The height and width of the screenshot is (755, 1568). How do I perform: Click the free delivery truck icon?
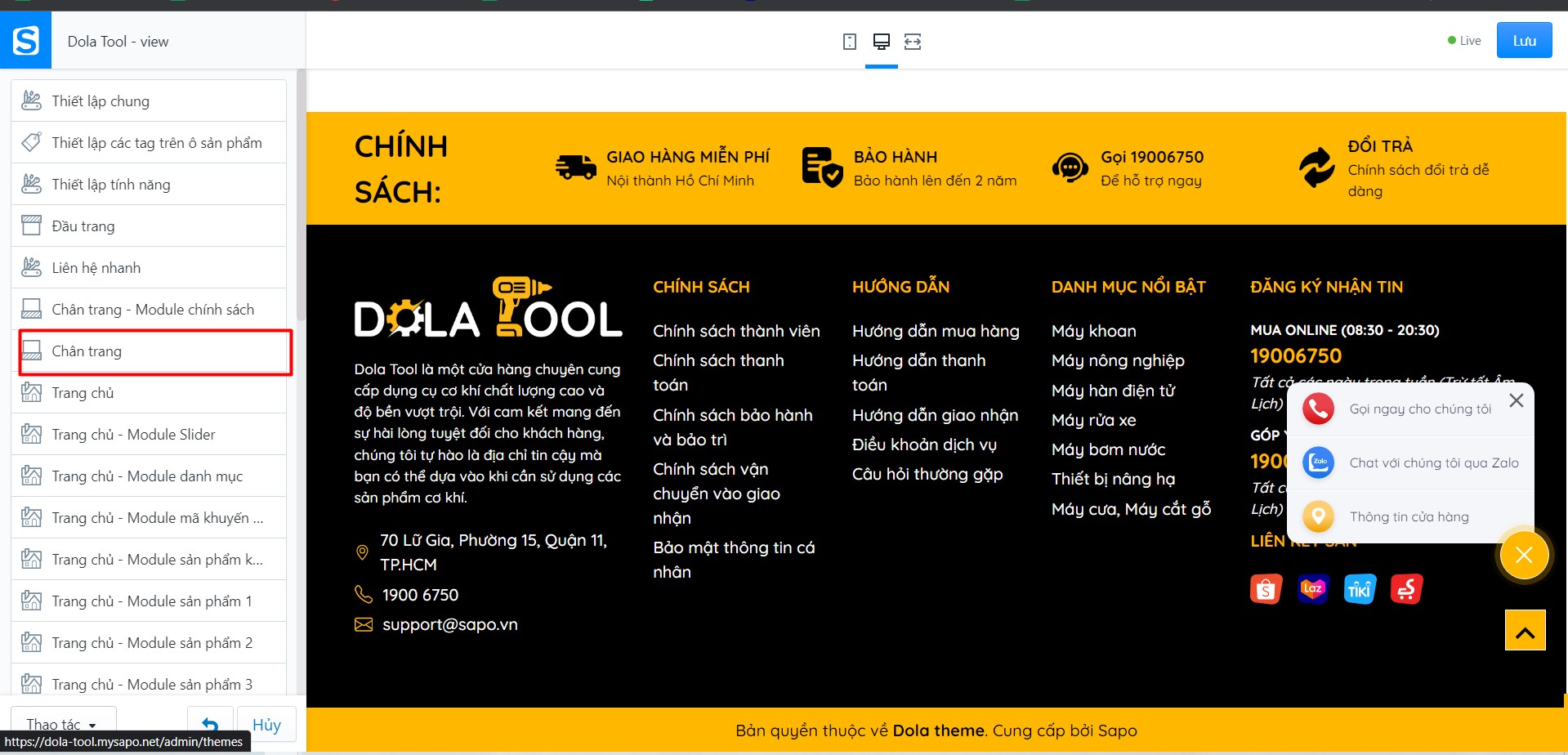point(575,167)
